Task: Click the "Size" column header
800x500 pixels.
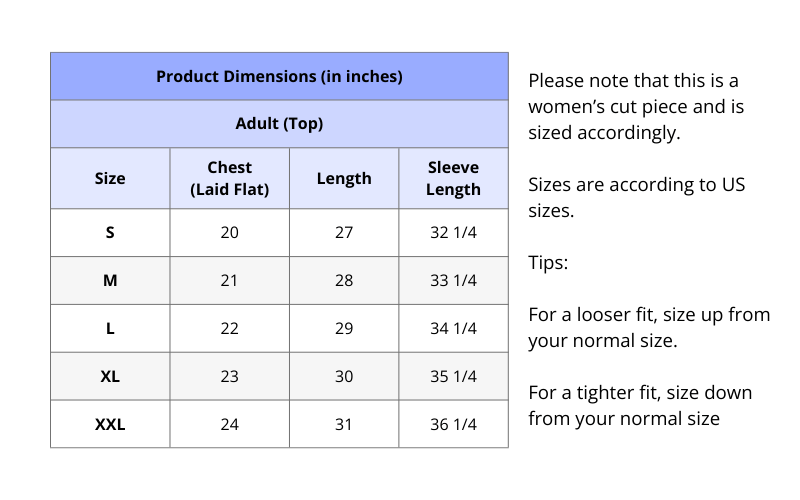Action: (110, 179)
